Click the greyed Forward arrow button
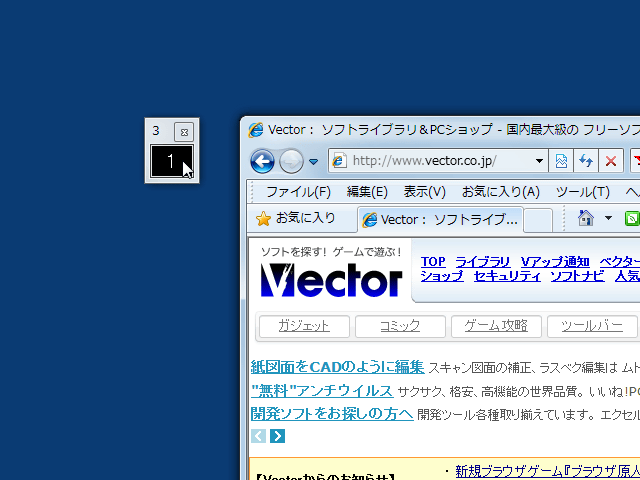This screenshot has height=480, width=640. click(x=291, y=162)
